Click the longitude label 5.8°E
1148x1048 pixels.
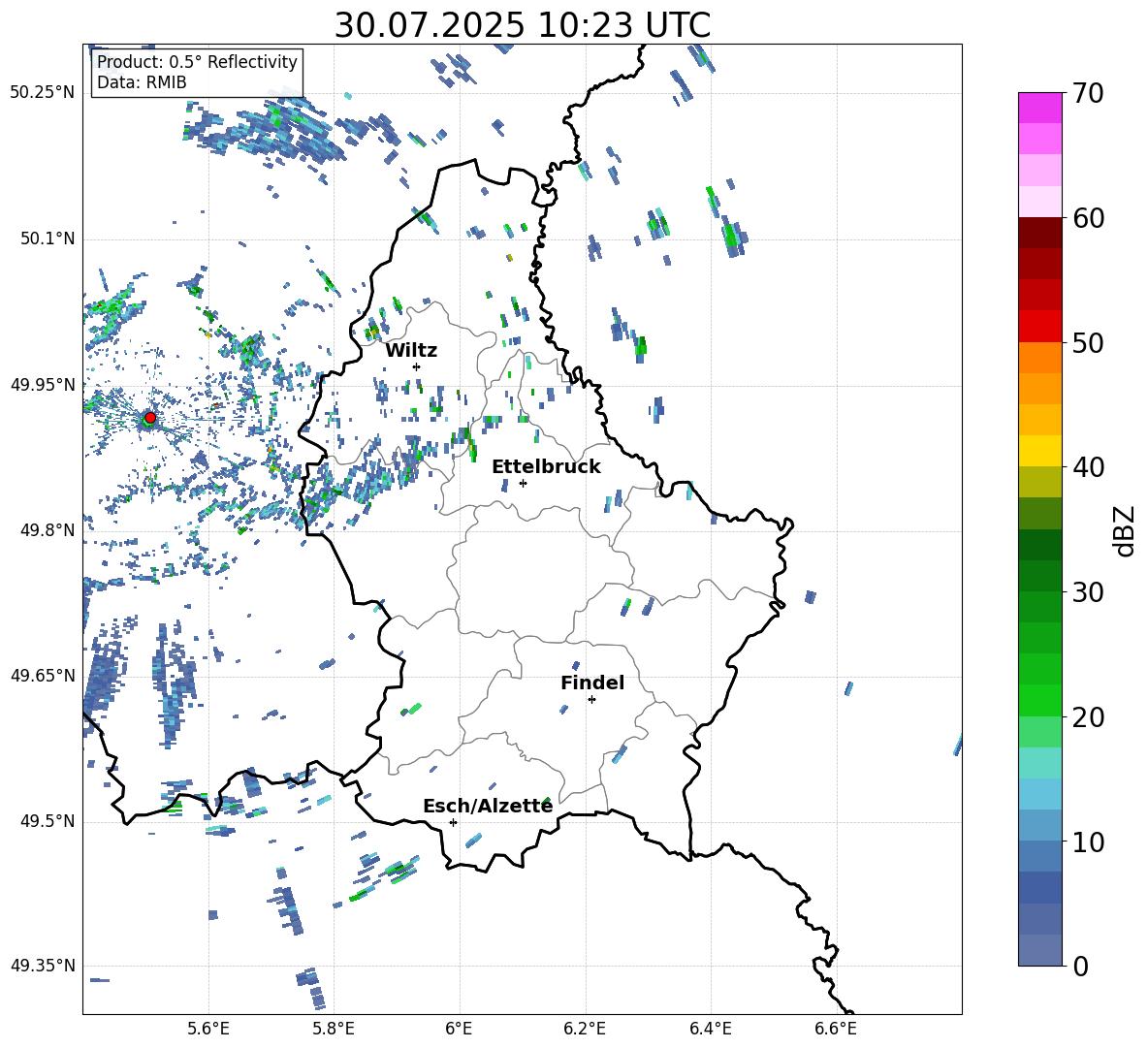pos(334,1029)
